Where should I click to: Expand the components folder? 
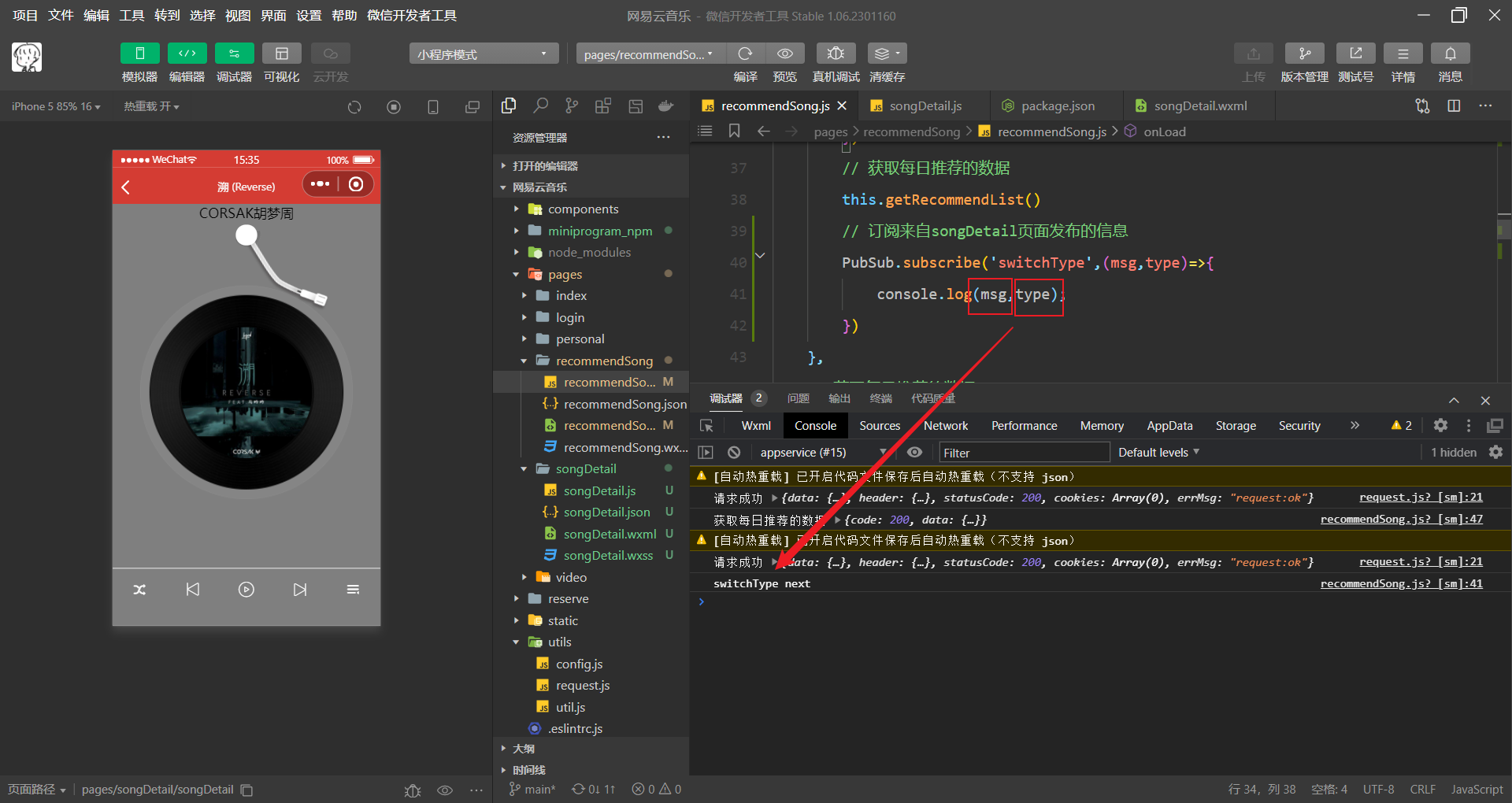tap(516, 209)
